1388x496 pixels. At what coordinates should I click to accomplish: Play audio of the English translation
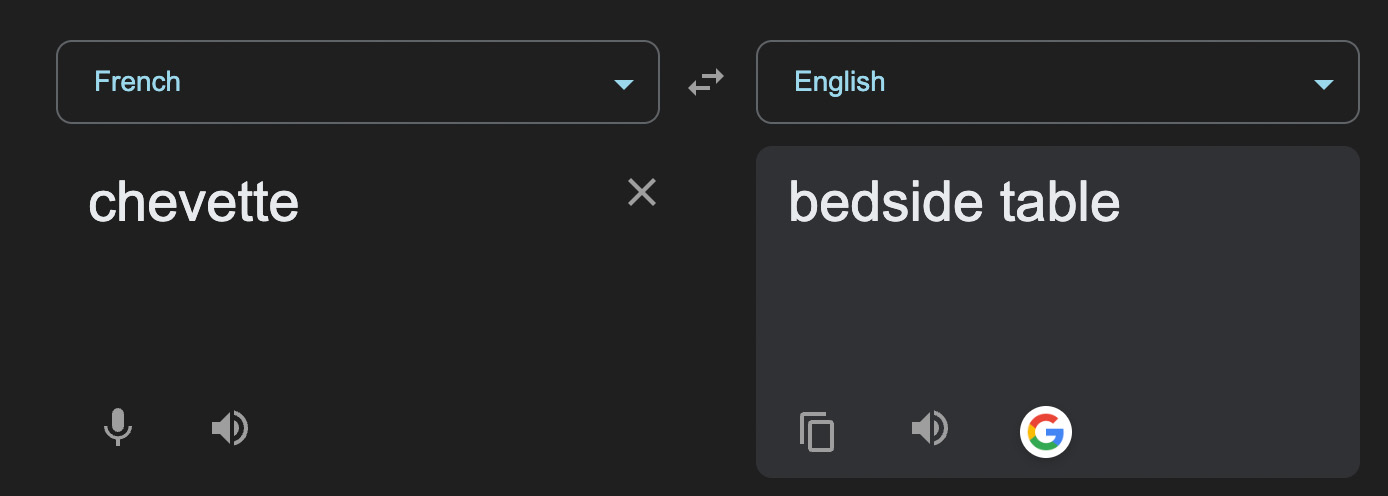click(930, 428)
